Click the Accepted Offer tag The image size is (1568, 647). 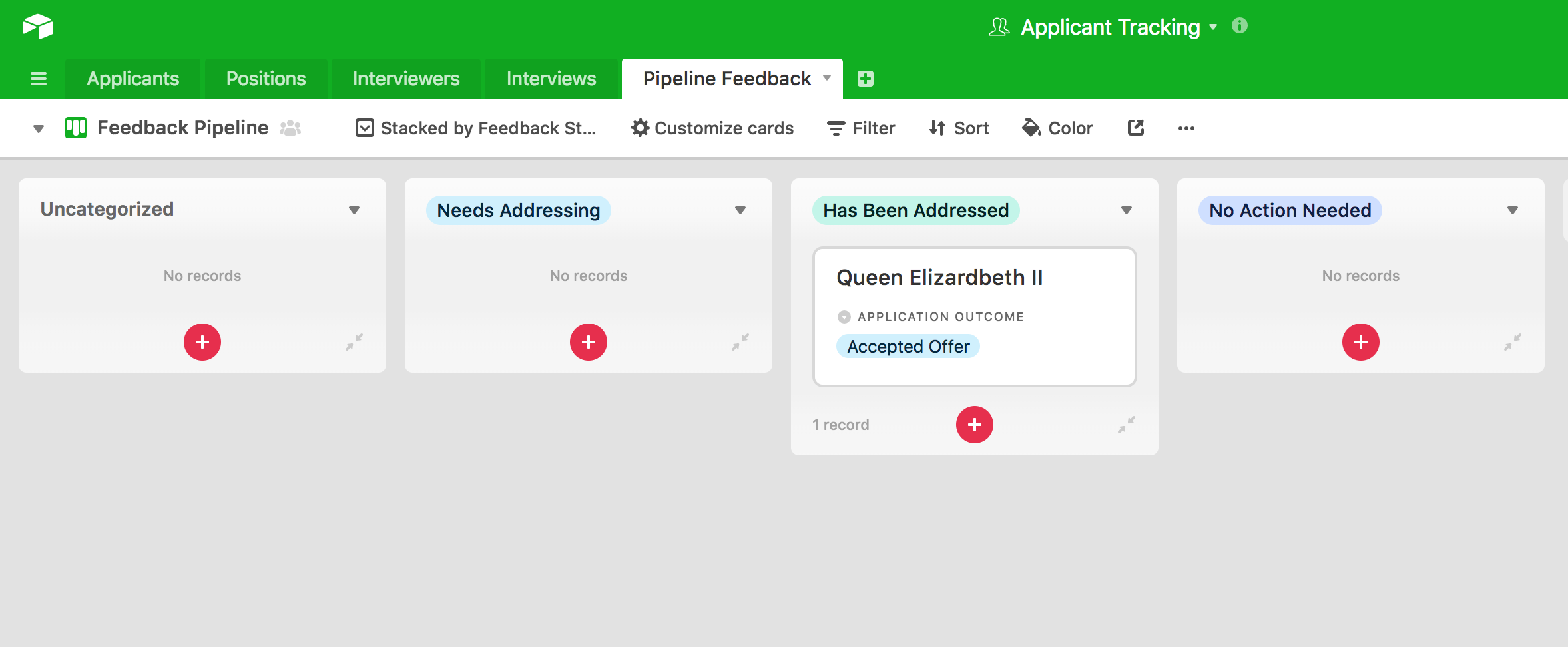pos(908,346)
